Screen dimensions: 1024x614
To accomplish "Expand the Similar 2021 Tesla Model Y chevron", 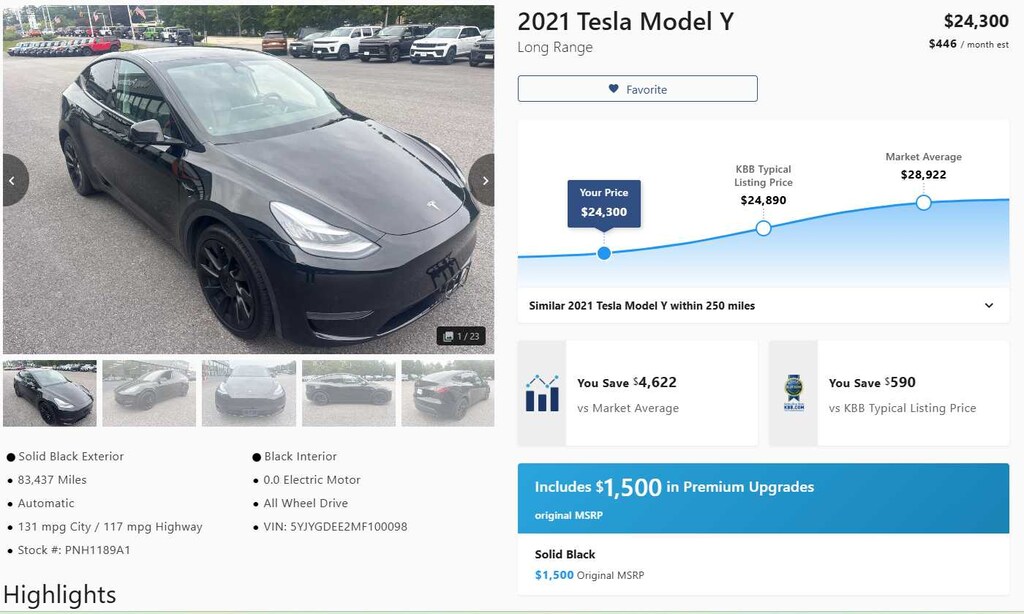I will click(989, 306).
